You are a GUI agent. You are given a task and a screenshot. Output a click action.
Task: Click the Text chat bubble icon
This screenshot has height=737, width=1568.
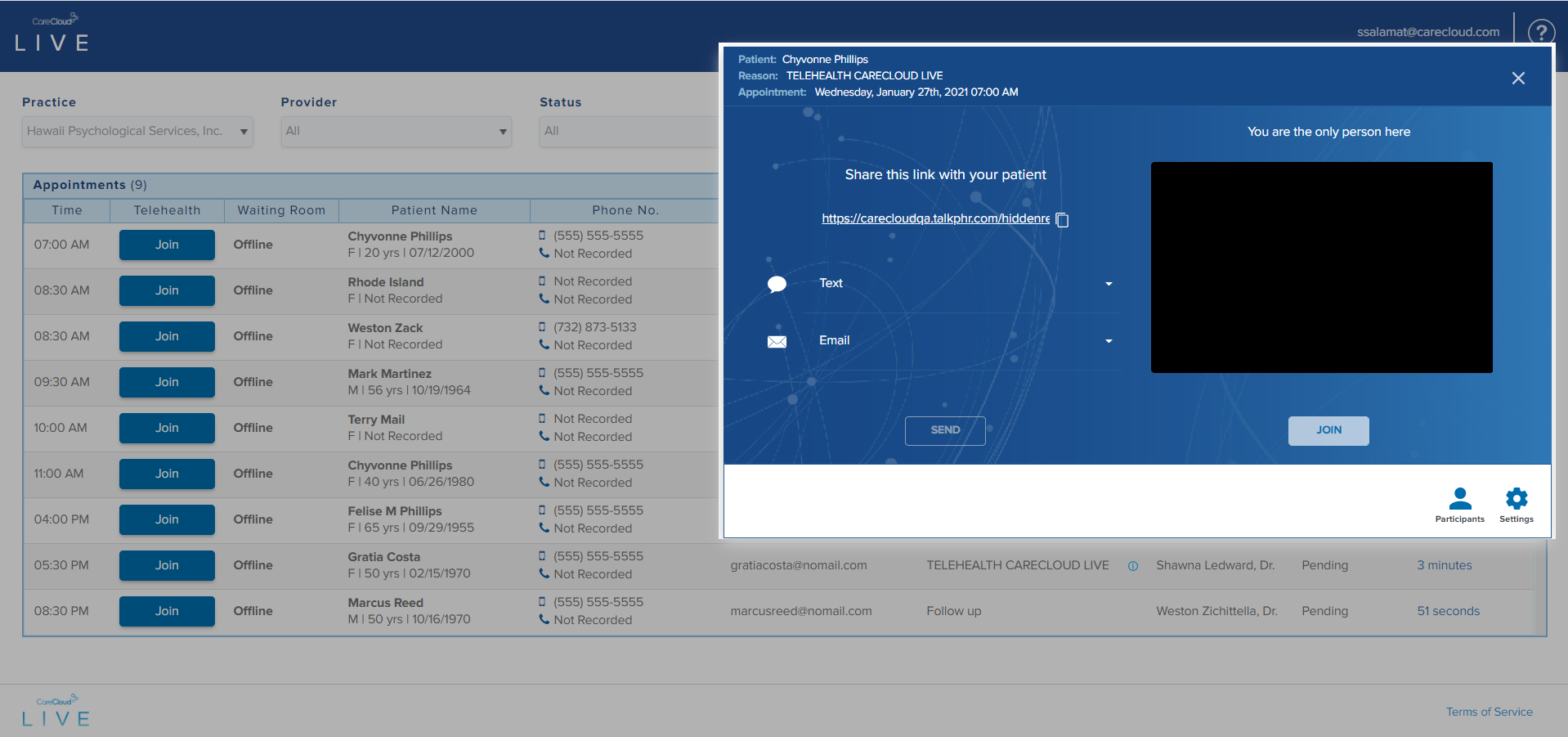click(x=777, y=284)
